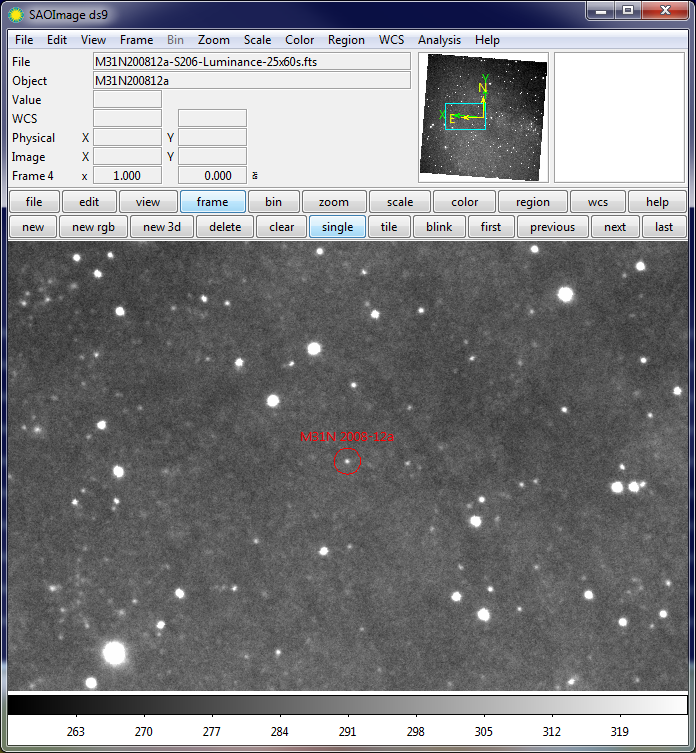Expand the Scale menu
Screen dimensions: 696x753
[257, 40]
